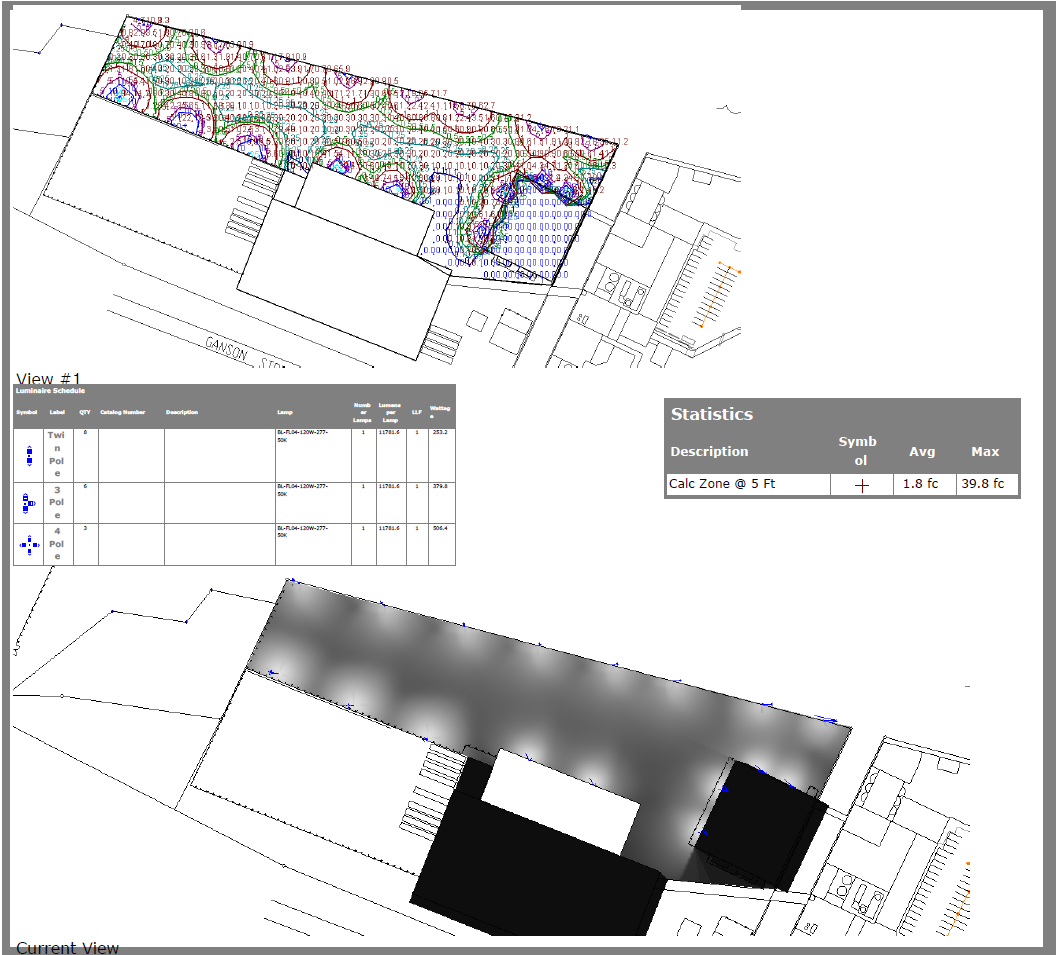The image size is (1056, 955).
Task: Click the Statistics table heading
Action: tap(712, 414)
